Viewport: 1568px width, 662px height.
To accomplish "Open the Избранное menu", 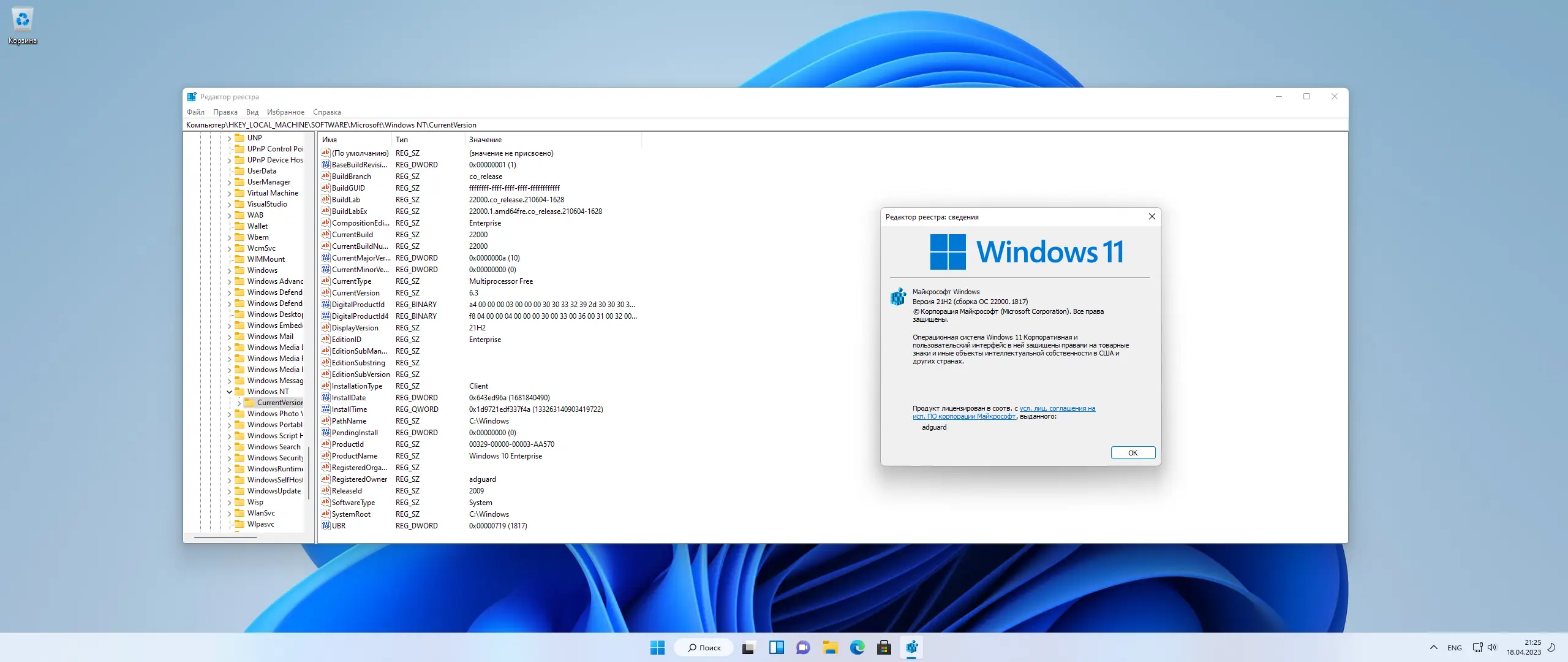I will tap(285, 112).
